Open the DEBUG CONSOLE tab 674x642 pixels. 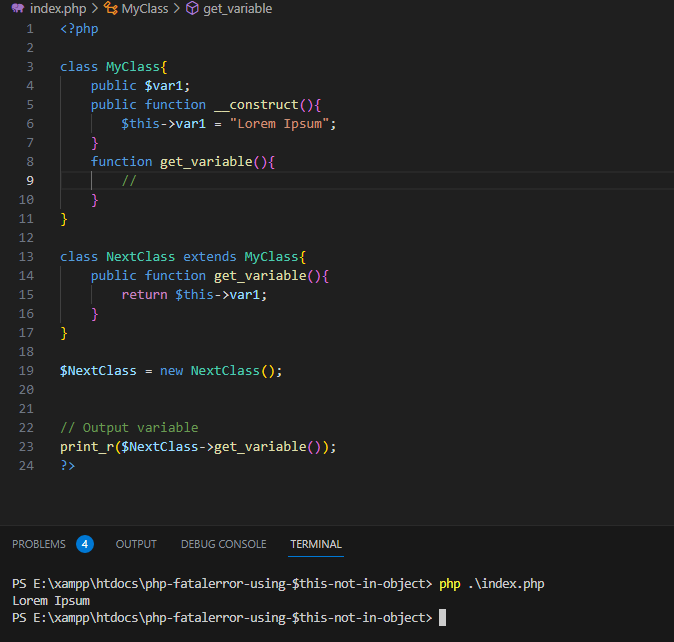[x=224, y=544]
